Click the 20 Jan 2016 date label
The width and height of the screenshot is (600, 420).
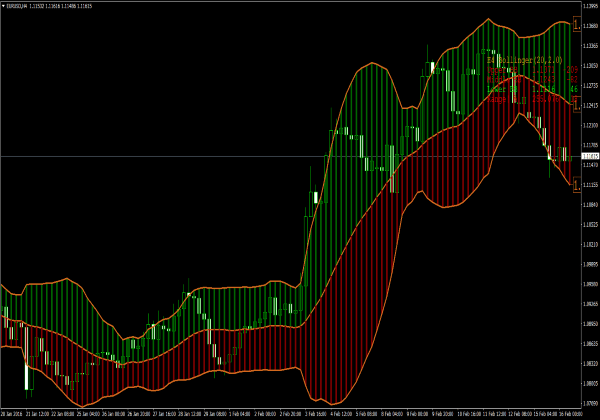[11, 414]
